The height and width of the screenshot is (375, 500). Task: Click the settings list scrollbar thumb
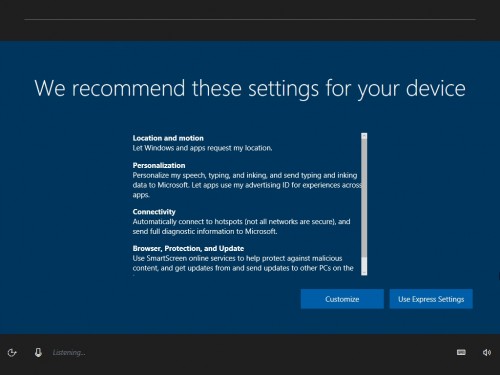pyautogui.click(x=364, y=198)
